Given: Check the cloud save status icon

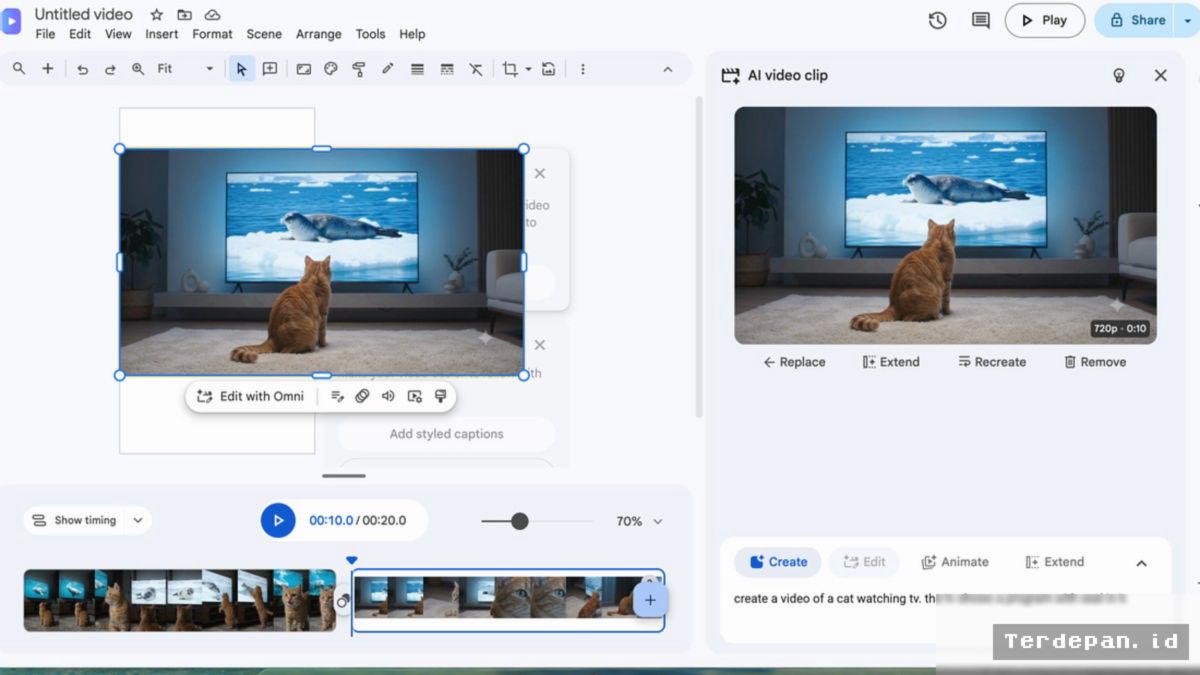Looking at the screenshot, I should click(212, 15).
